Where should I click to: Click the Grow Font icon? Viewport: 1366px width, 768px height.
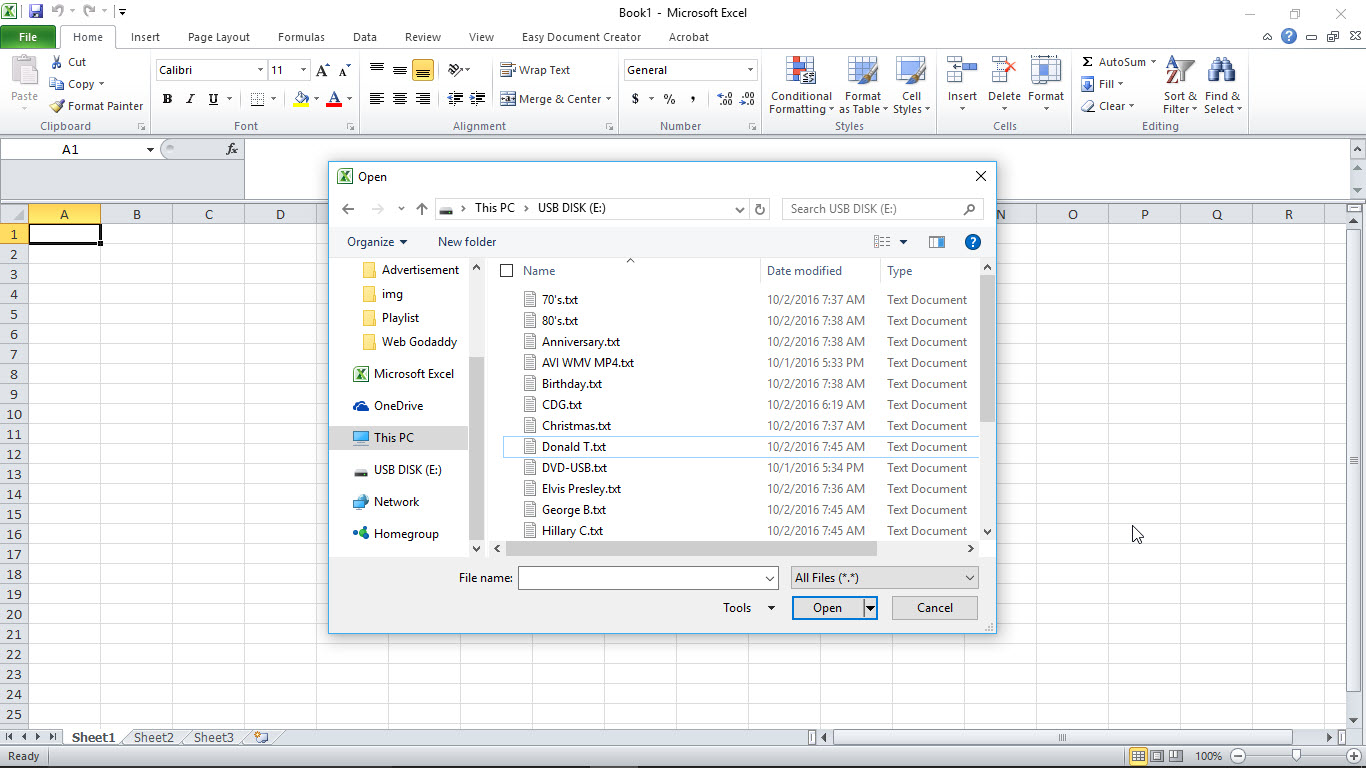pos(322,70)
